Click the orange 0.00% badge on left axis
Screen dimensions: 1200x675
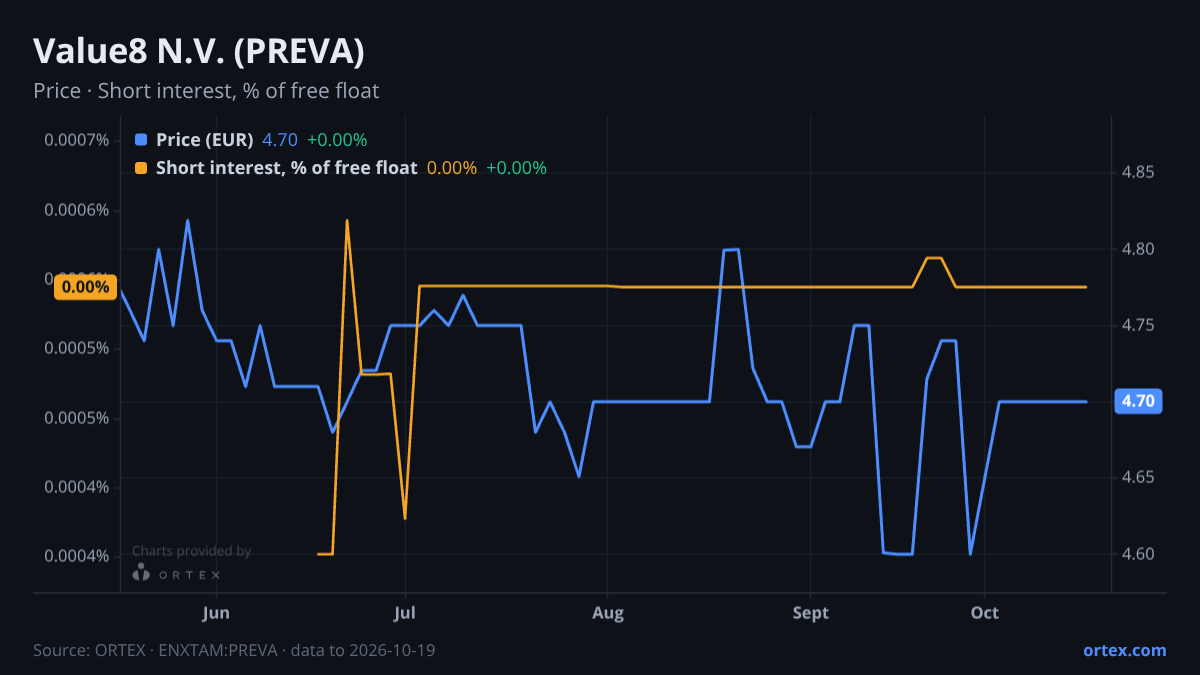click(x=85, y=287)
